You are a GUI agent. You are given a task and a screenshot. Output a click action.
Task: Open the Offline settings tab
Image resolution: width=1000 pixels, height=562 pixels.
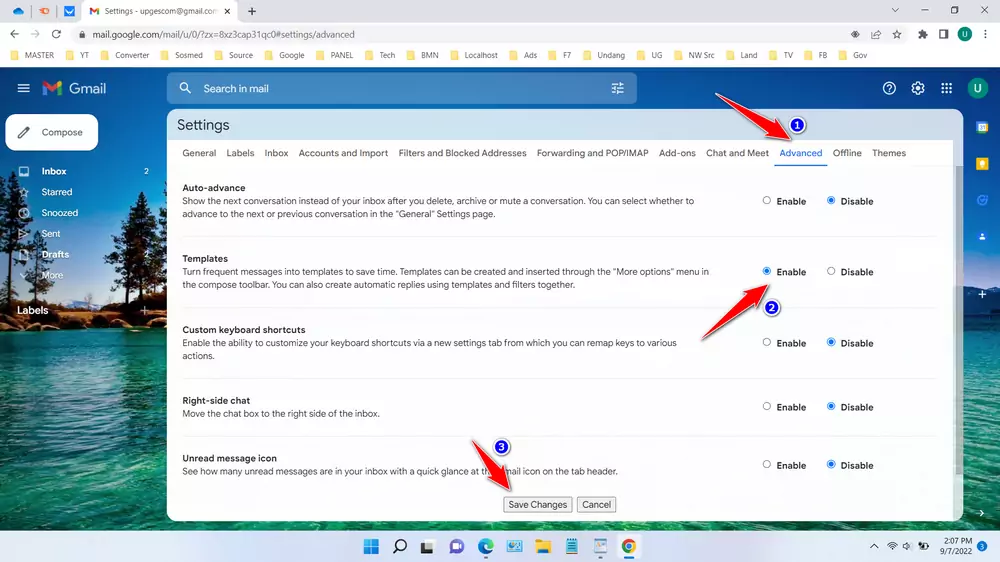(x=847, y=153)
